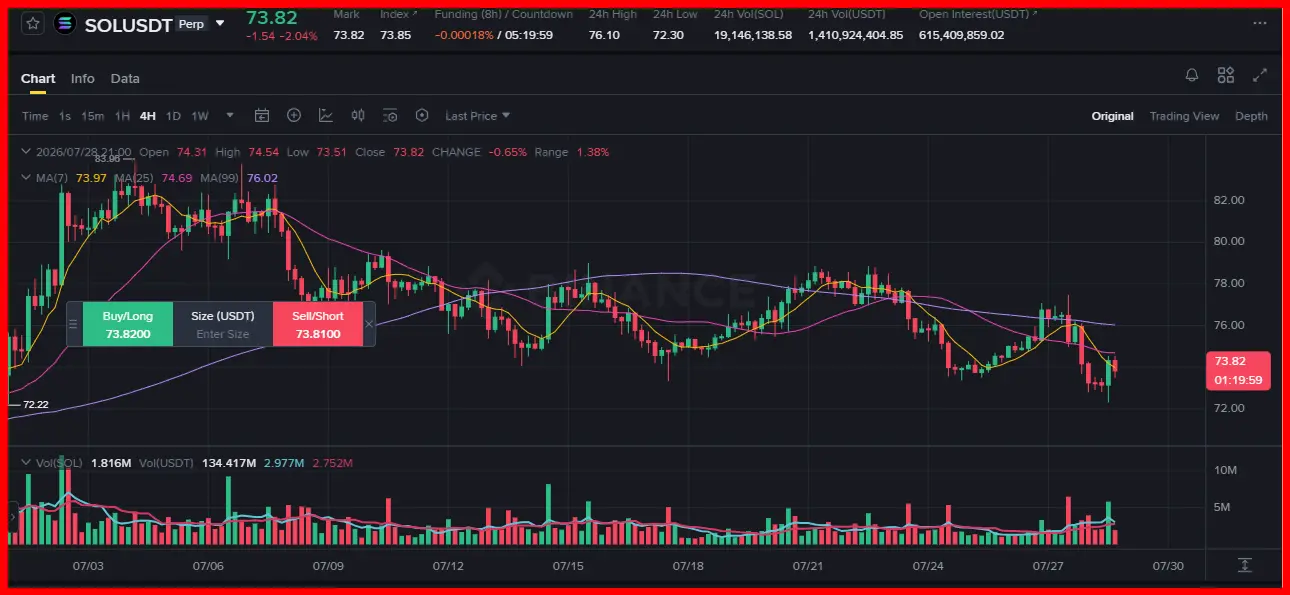Click the Solana coin logo

click(65, 24)
